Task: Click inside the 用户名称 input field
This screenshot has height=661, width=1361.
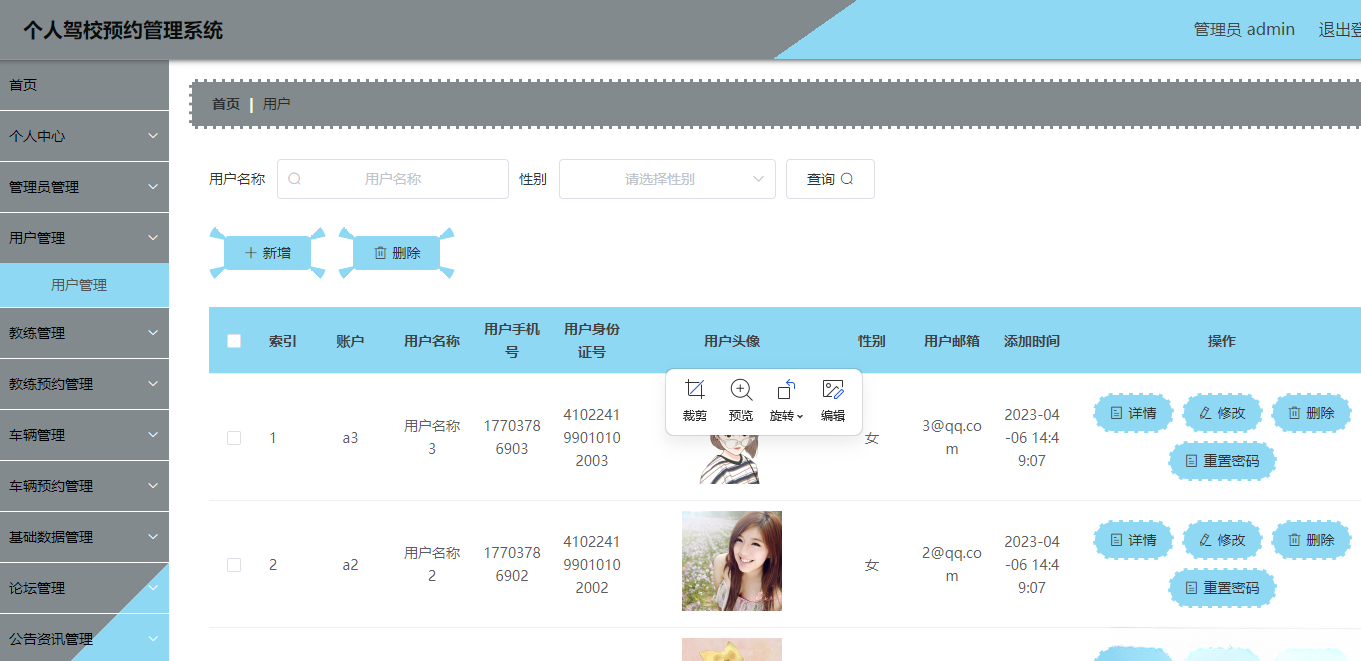Action: click(400, 178)
